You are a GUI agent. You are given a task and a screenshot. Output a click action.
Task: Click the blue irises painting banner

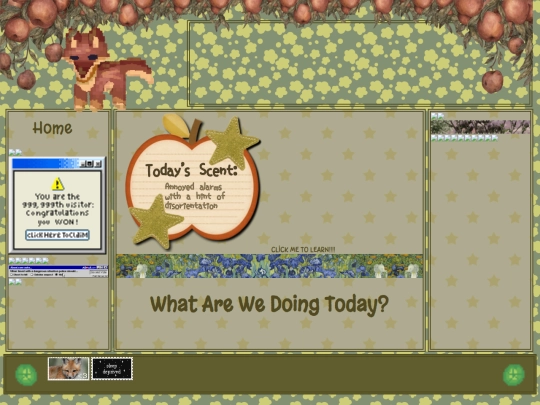(269, 266)
